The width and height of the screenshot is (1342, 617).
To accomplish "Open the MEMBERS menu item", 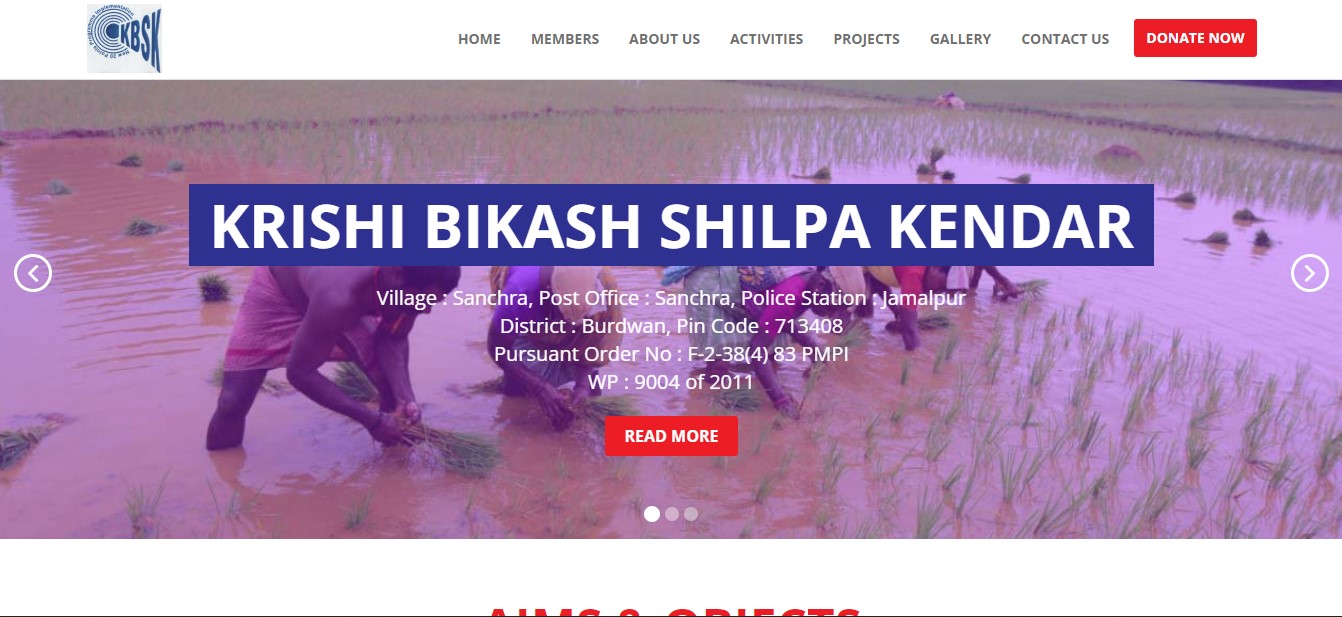I will [565, 39].
